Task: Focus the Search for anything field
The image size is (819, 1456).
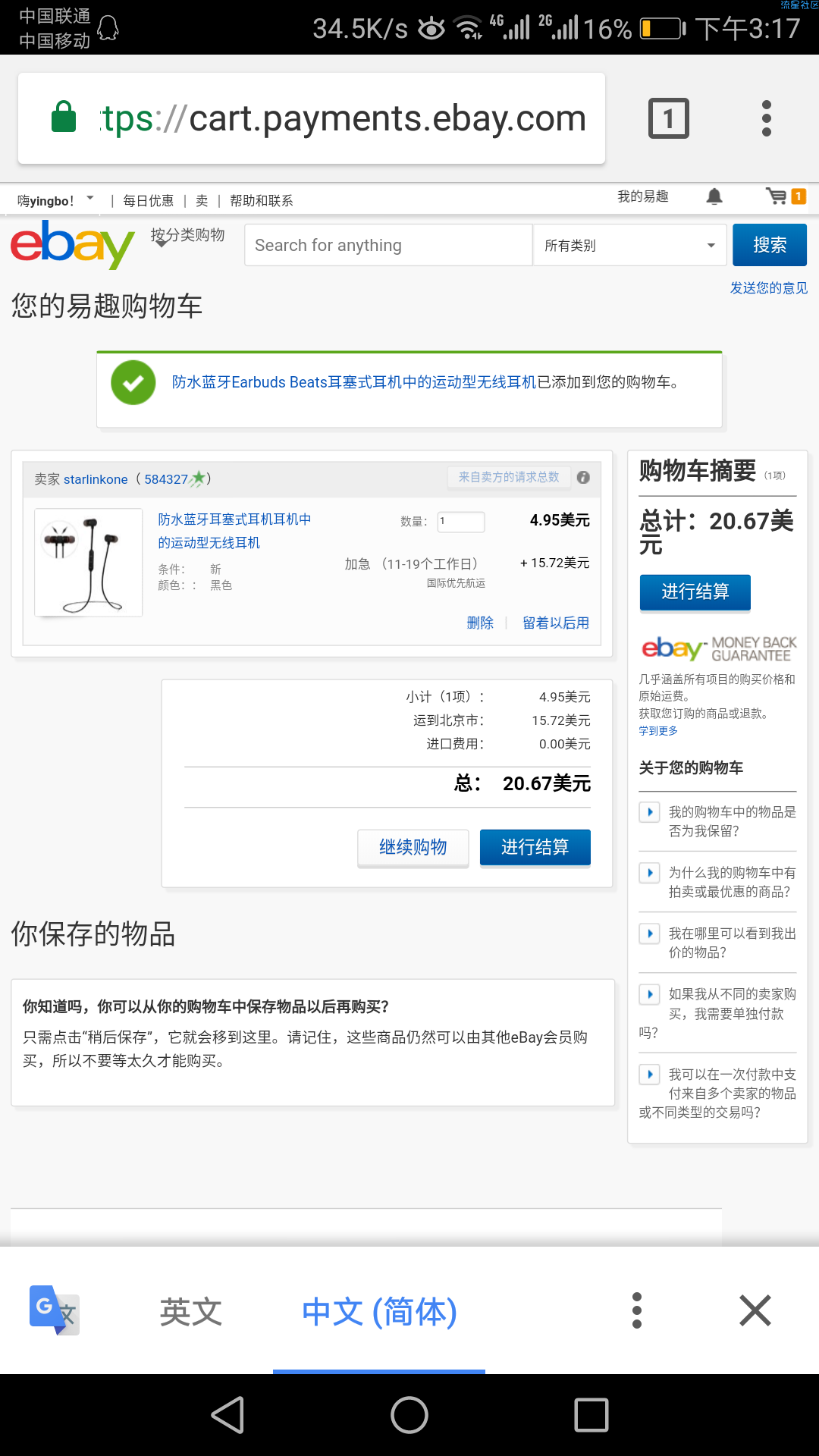Action: click(388, 245)
